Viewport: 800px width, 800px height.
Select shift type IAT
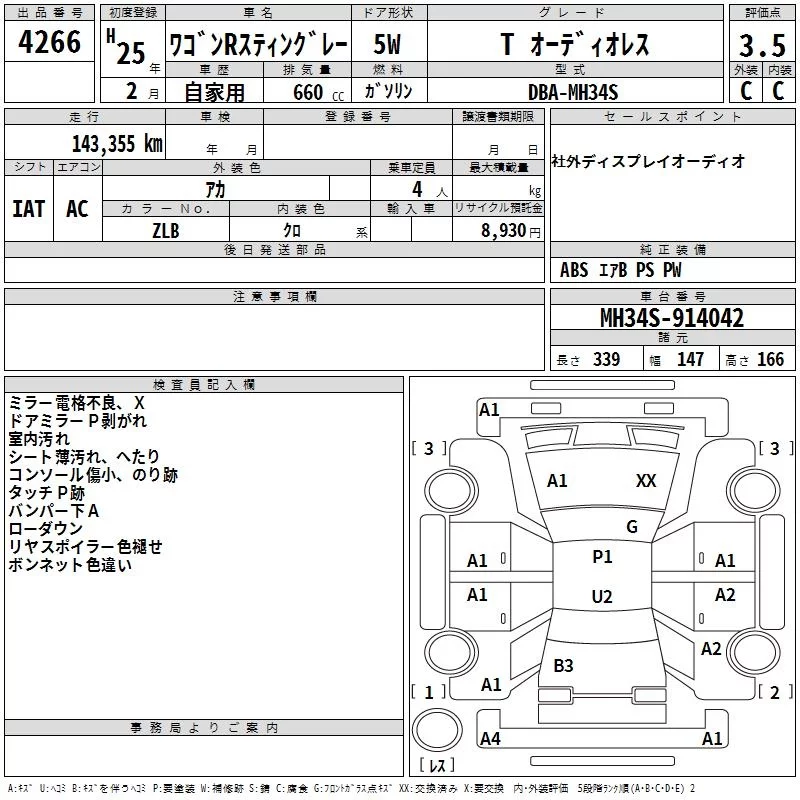tap(29, 209)
